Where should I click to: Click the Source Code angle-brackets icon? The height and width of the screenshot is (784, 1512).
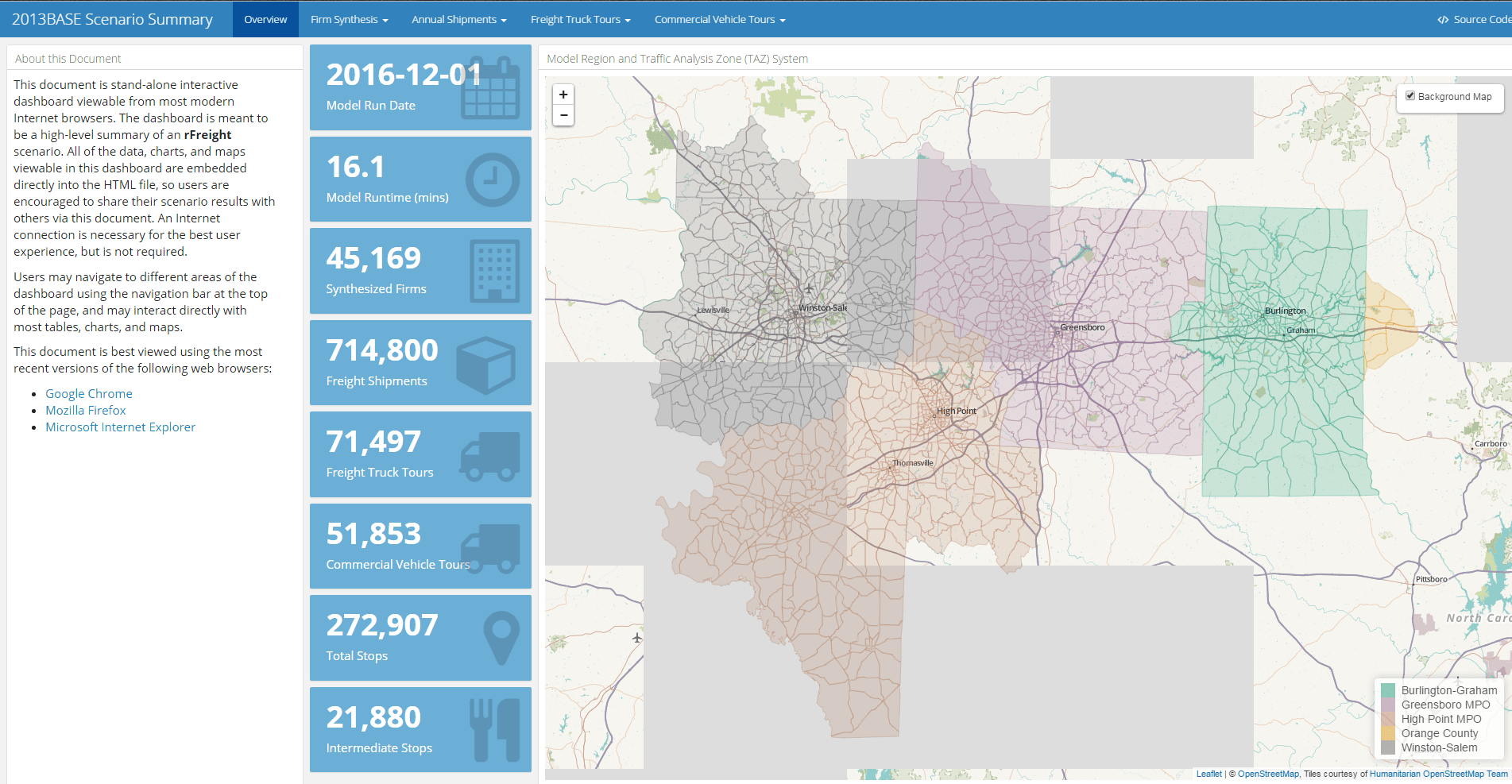tap(1443, 18)
